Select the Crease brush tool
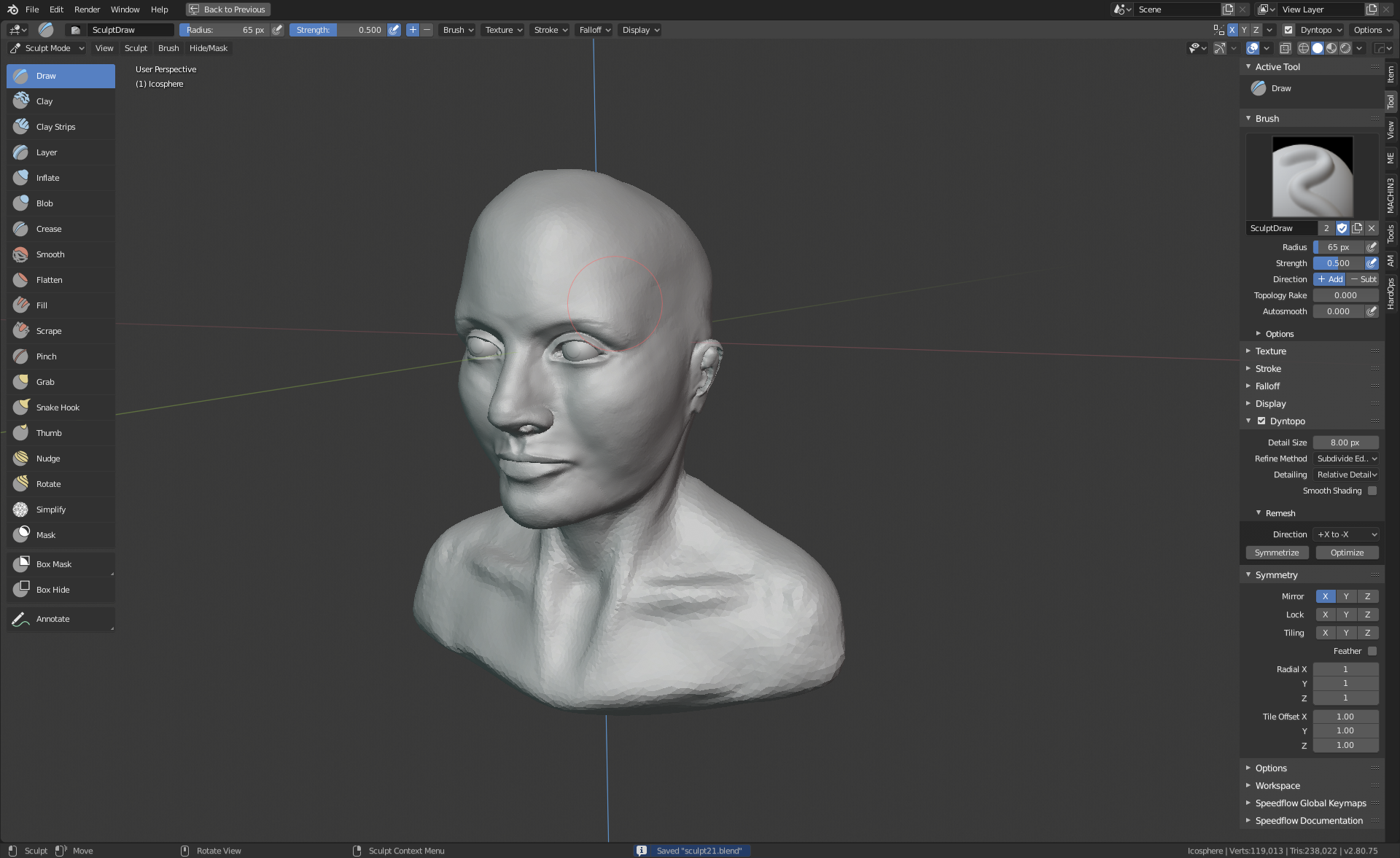1400x858 pixels. 49,229
